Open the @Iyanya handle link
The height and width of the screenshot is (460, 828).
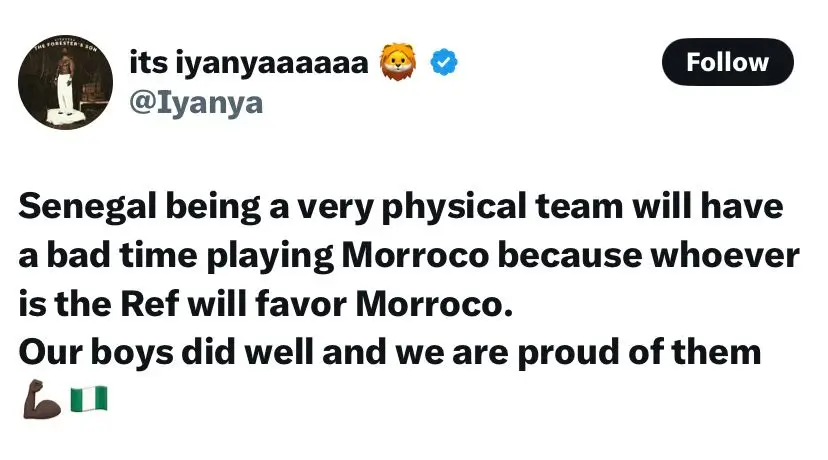tap(196, 102)
